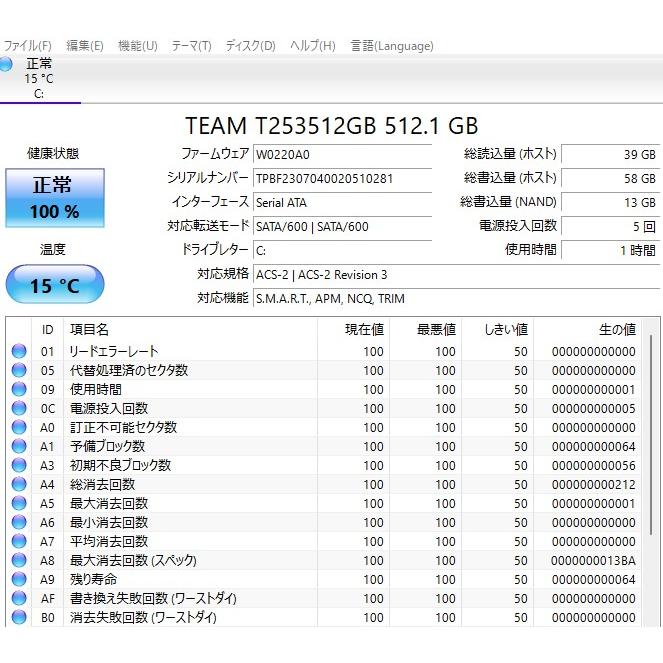The height and width of the screenshot is (663, 663).
Task: Open the ヘルプ(H) menu
Action: pos(312,46)
